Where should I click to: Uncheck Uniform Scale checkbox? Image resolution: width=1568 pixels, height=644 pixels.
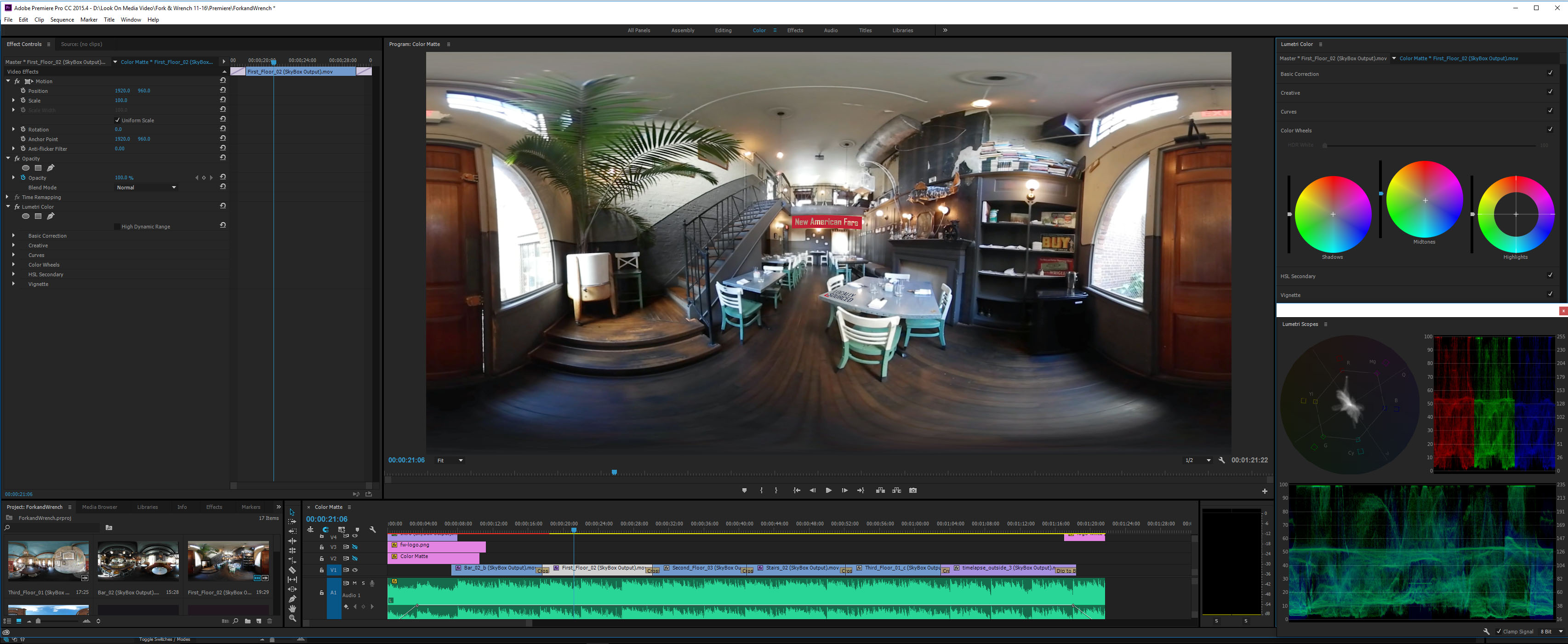[x=118, y=120]
